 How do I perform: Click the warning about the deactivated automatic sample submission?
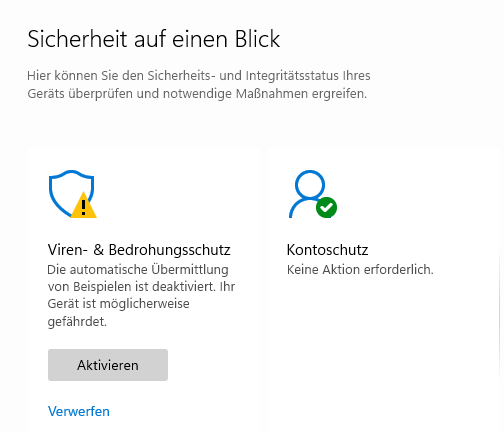(x=141, y=295)
